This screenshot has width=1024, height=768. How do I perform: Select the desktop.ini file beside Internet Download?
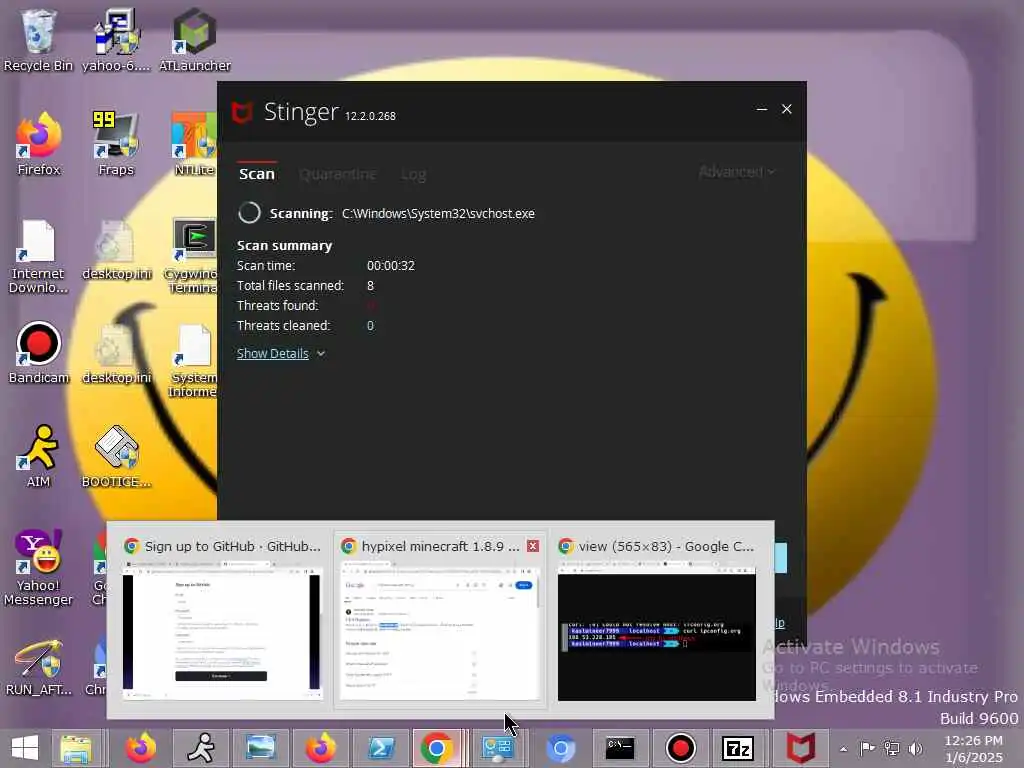tap(116, 251)
